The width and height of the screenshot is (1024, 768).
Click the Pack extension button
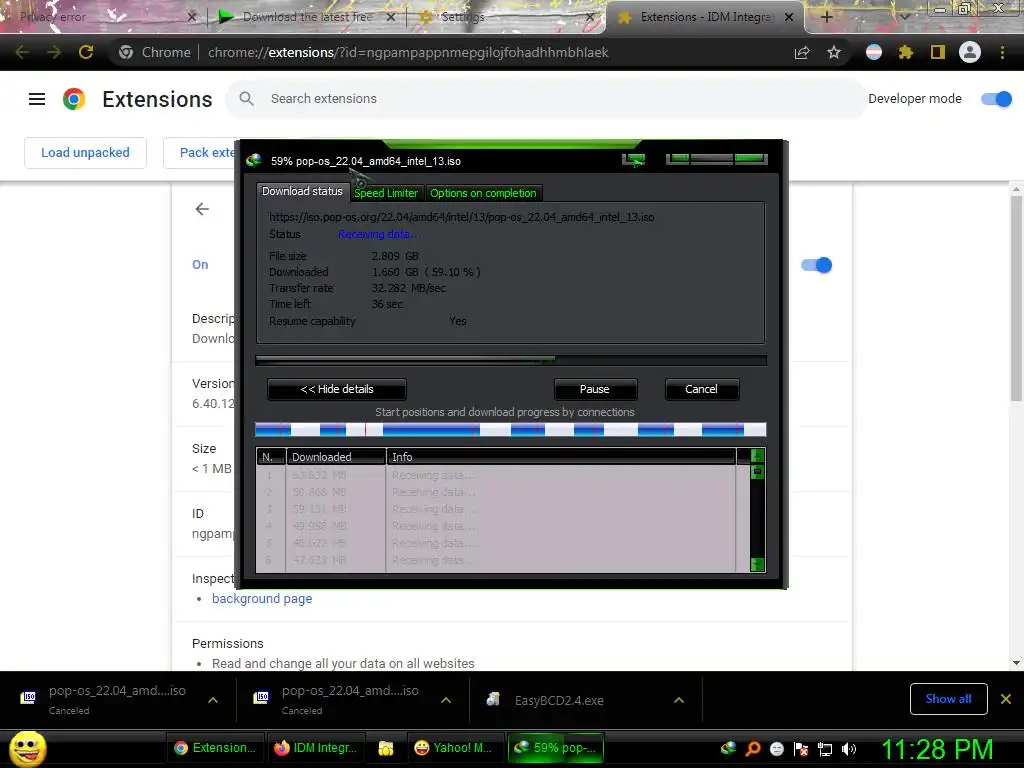[x=201, y=153]
